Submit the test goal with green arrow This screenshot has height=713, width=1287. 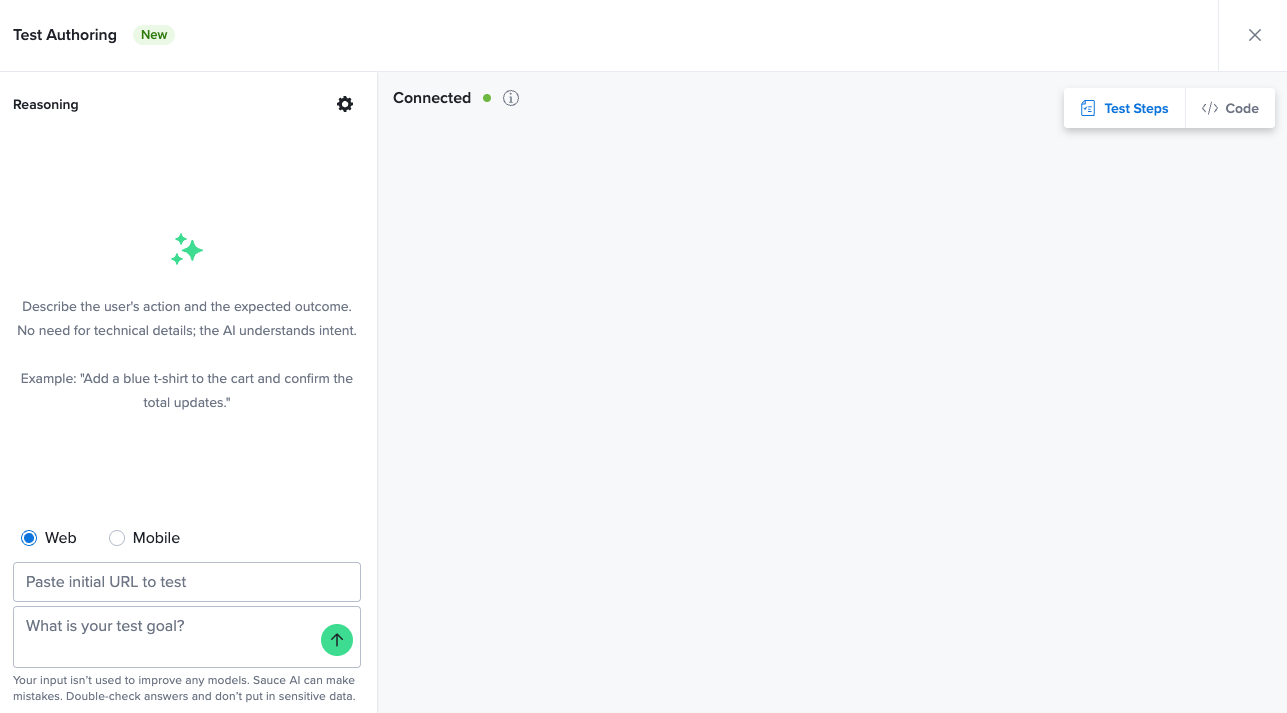(x=337, y=640)
